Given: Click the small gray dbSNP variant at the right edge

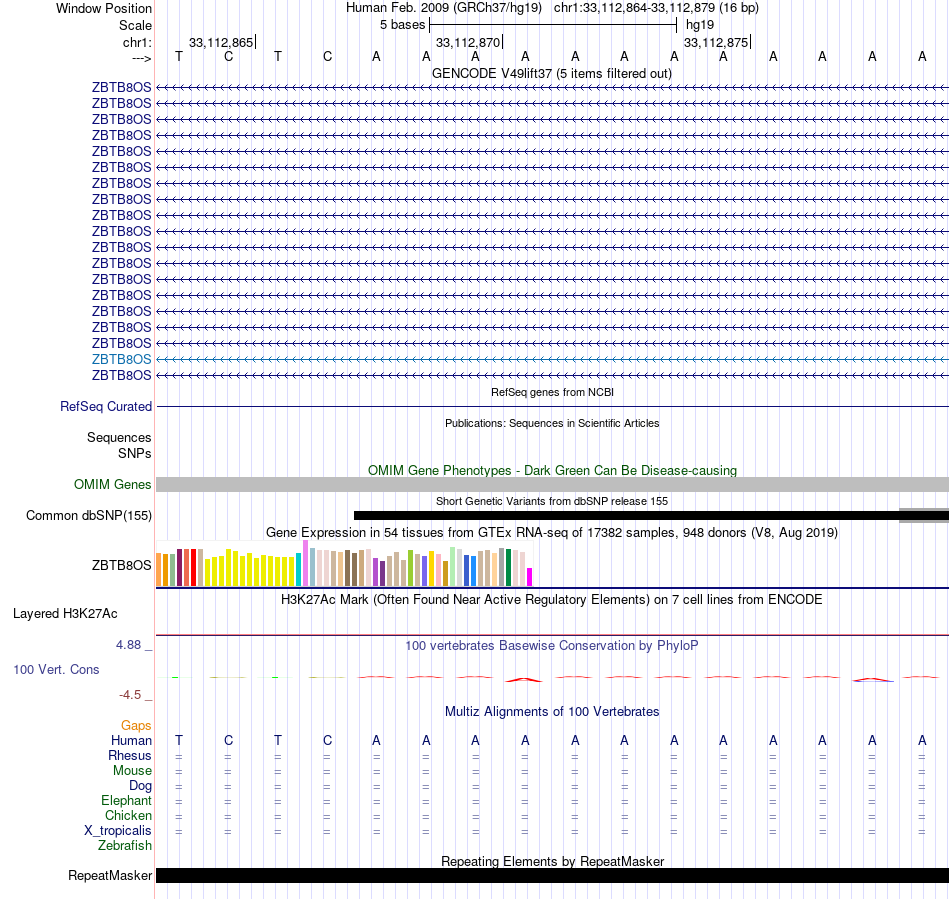Looking at the screenshot, I should click(924, 516).
